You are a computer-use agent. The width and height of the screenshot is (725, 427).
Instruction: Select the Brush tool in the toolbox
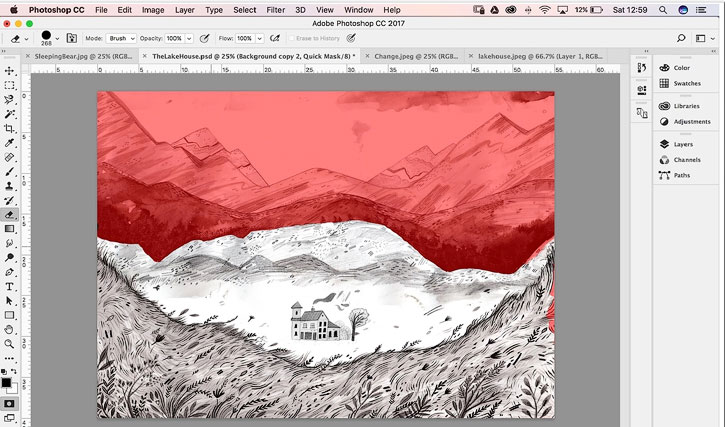pos(9,172)
